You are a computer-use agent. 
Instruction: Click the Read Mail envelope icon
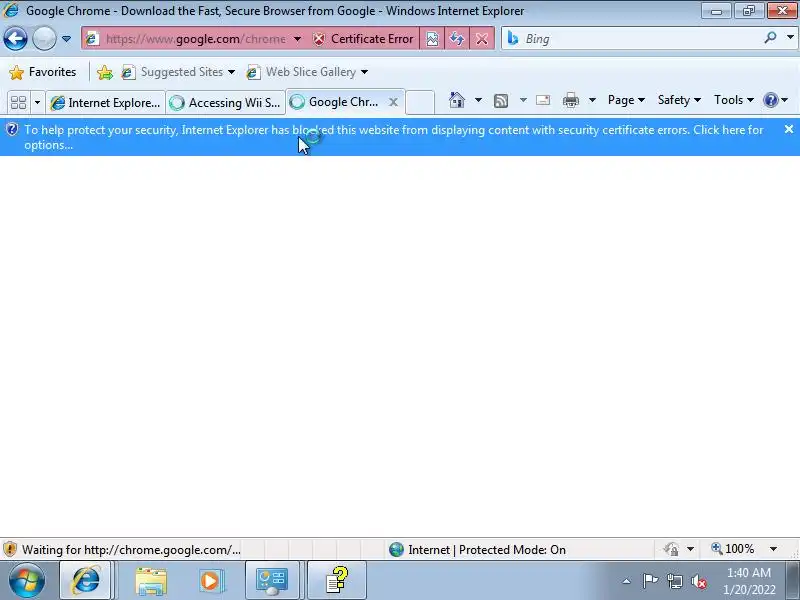pos(543,100)
